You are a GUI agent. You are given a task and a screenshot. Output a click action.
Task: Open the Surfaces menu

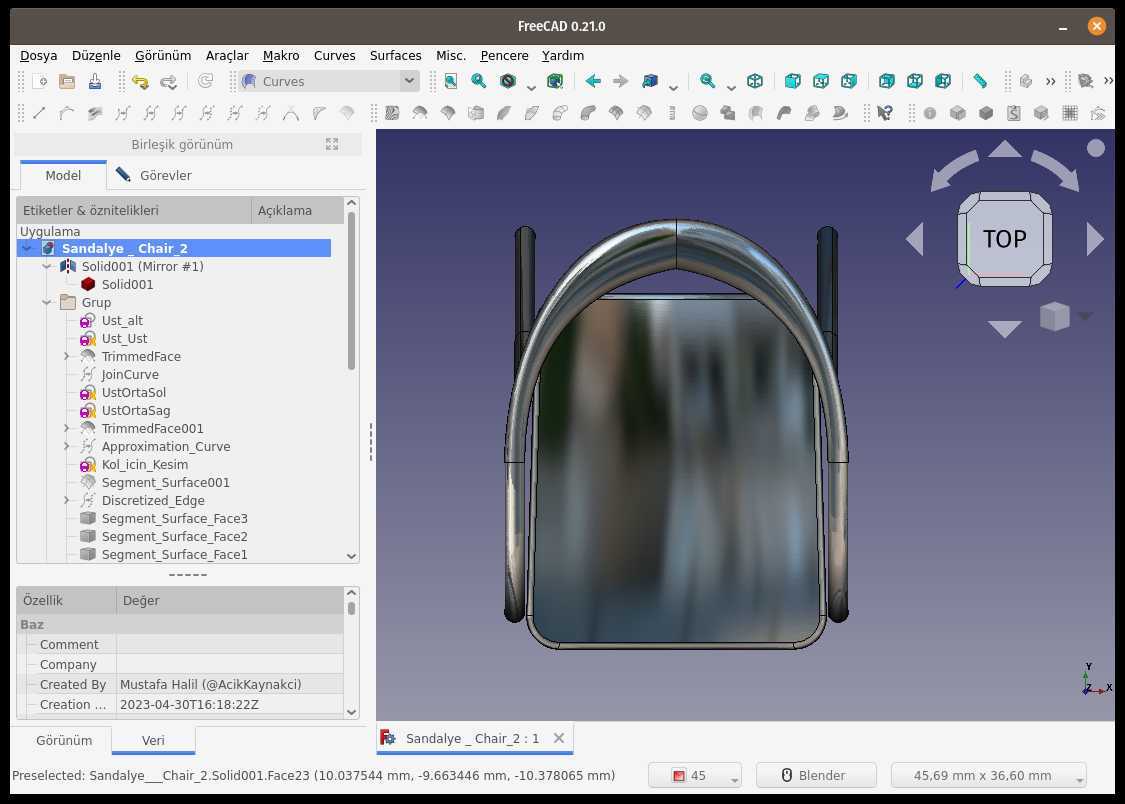[395, 55]
